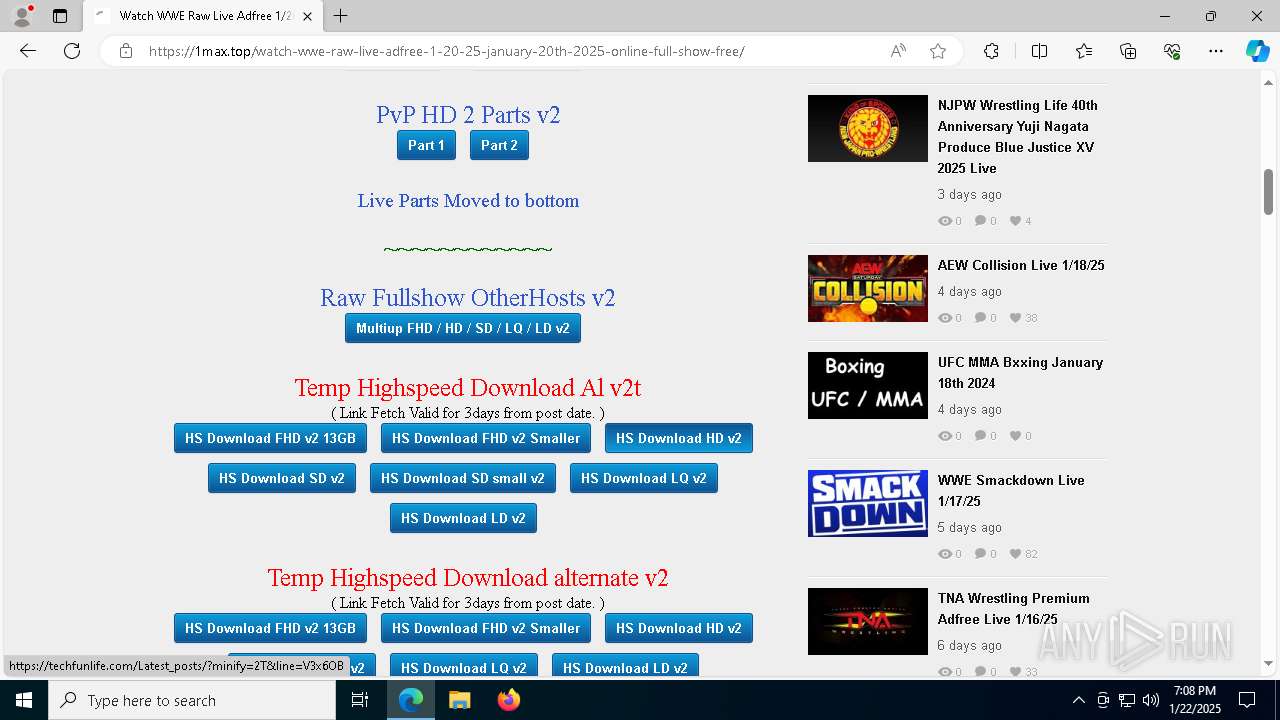Click the page vertical scrollbar thumb
This screenshot has width=1280, height=720.
[1269, 191]
